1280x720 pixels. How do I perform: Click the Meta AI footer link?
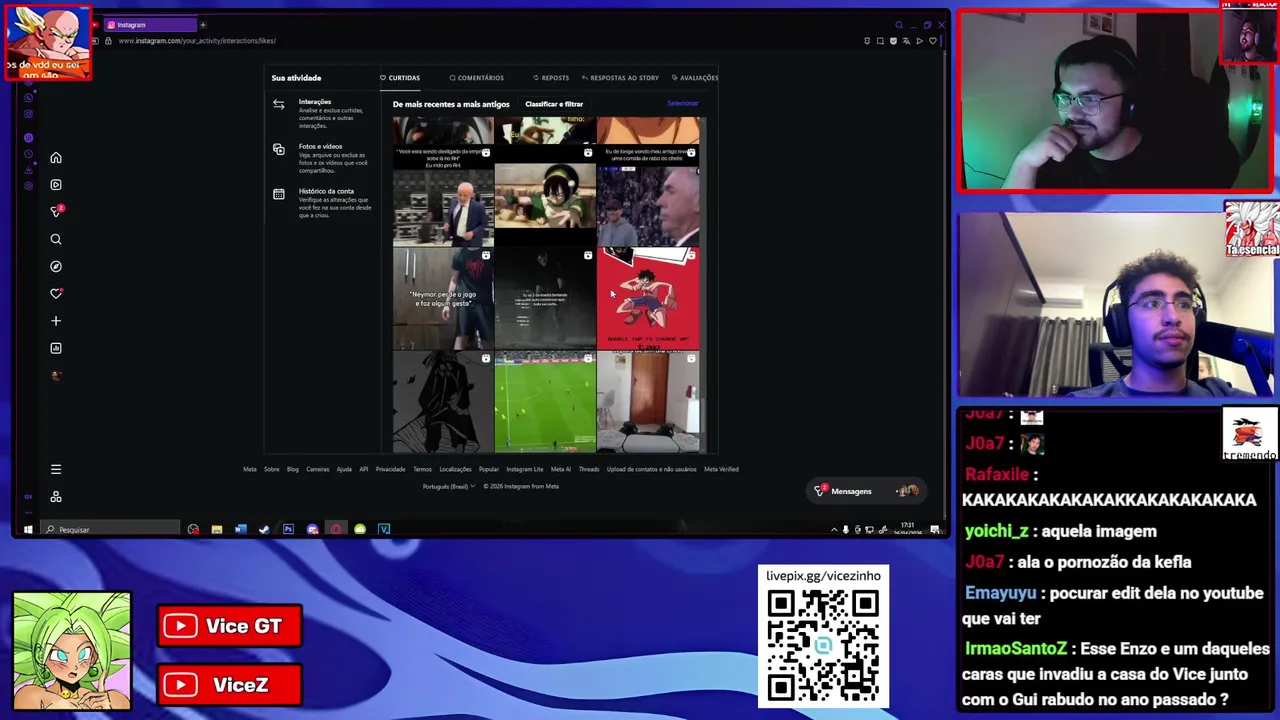(560, 469)
